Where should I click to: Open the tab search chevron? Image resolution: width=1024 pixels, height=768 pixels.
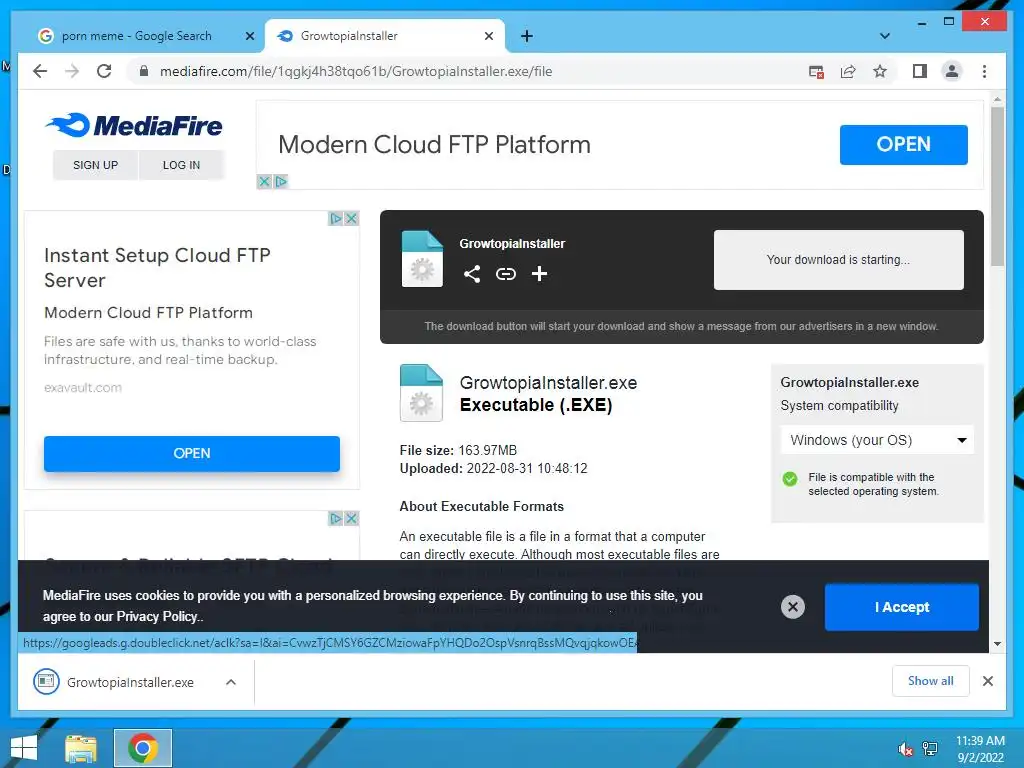click(x=885, y=36)
